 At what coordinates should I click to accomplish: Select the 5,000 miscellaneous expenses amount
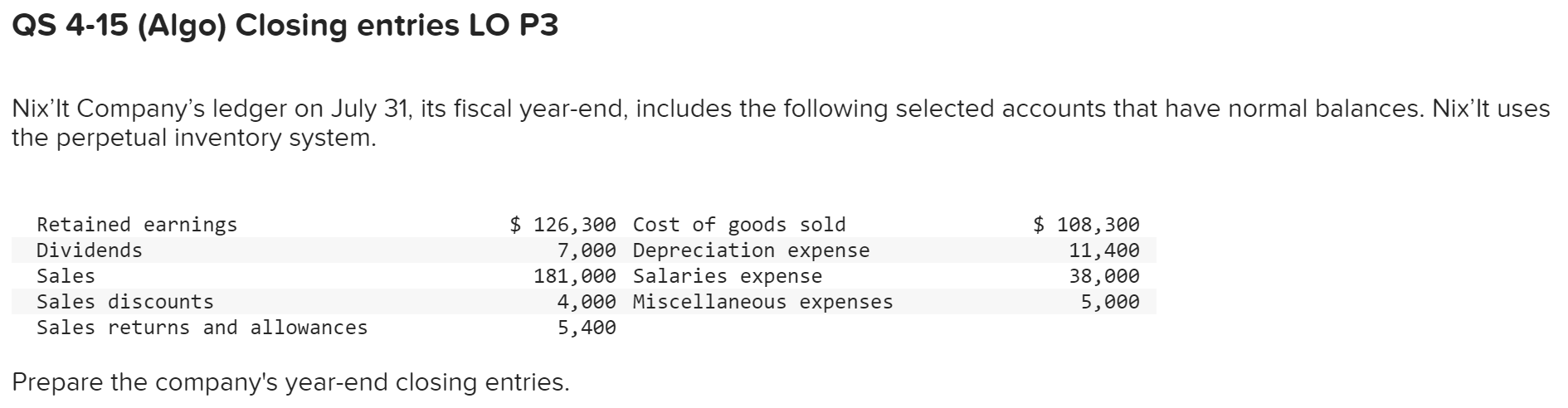coord(1110,302)
